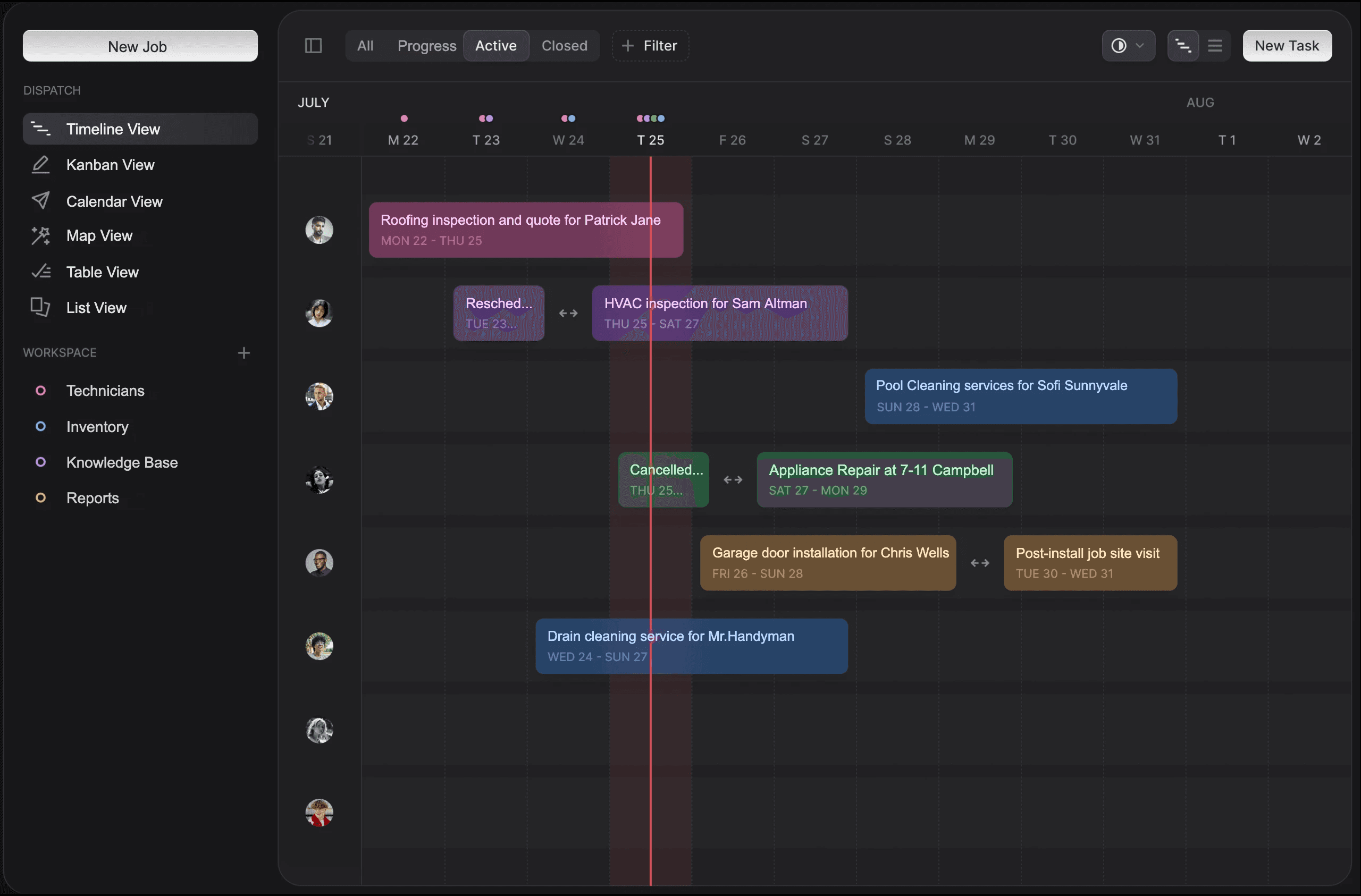Click the orange Reports color circle
This screenshot has width=1361, height=896.
pos(40,498)
